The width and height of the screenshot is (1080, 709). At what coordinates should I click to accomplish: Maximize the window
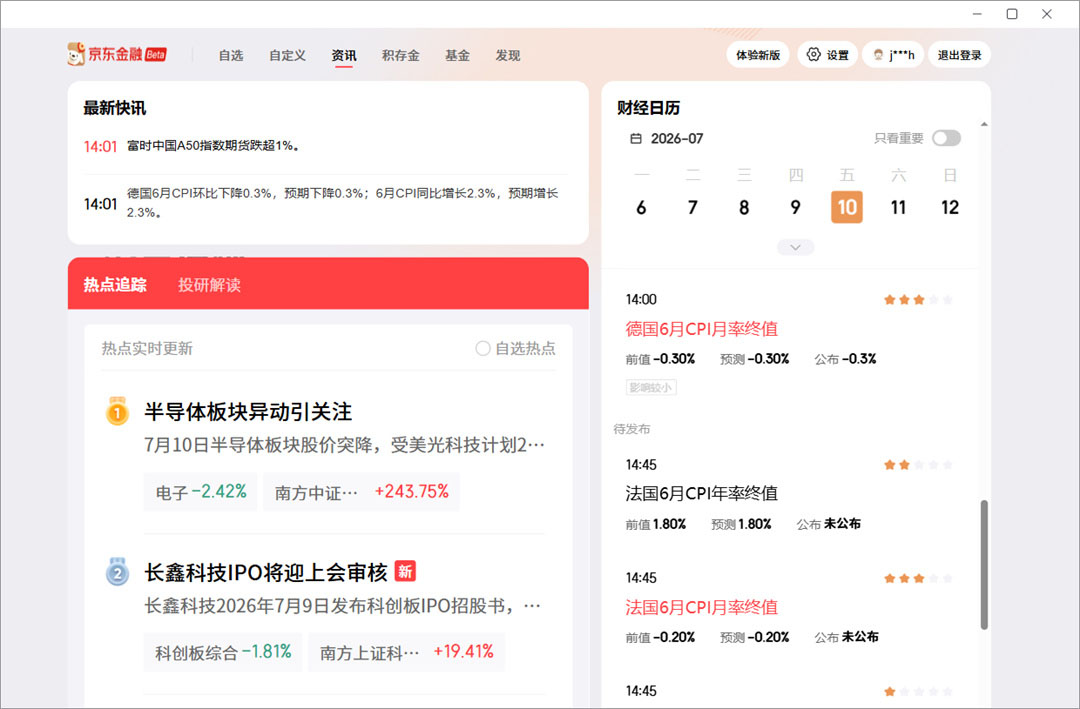(x=1012, y=14)
